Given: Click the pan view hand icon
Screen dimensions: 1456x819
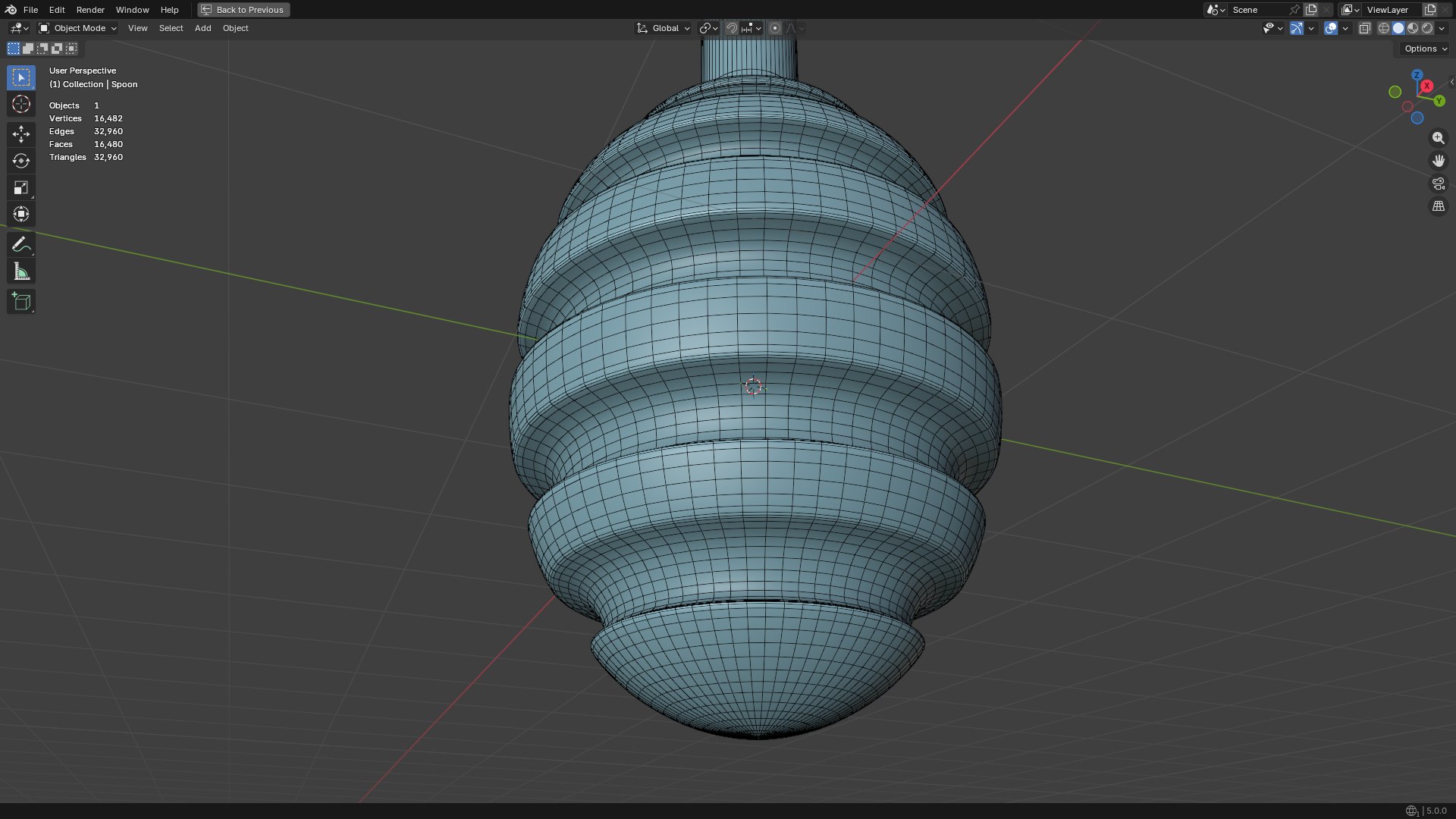Looking at the screenshot, I should [1438, 161].
